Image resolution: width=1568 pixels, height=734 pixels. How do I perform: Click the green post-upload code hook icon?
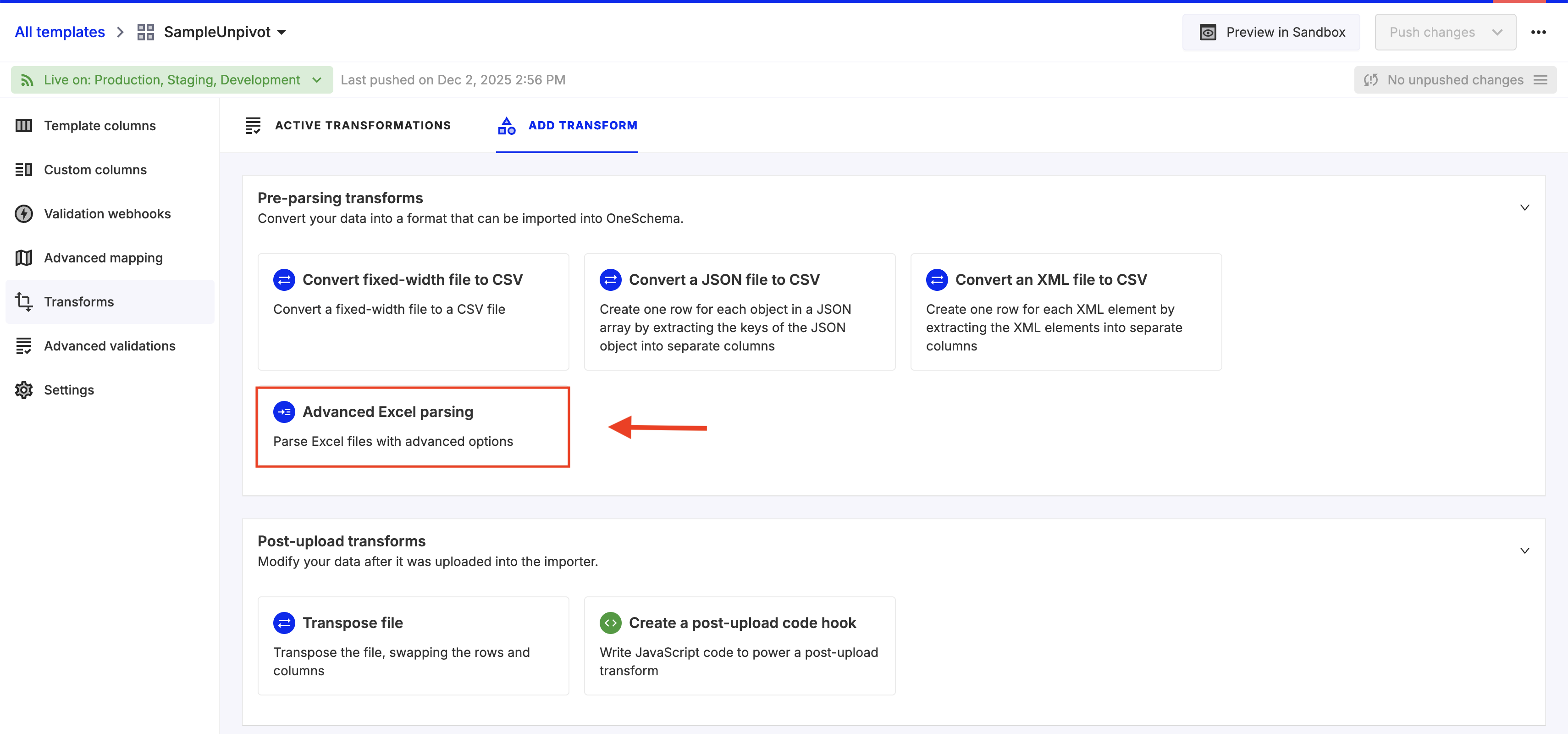click(x=610, y=623)
